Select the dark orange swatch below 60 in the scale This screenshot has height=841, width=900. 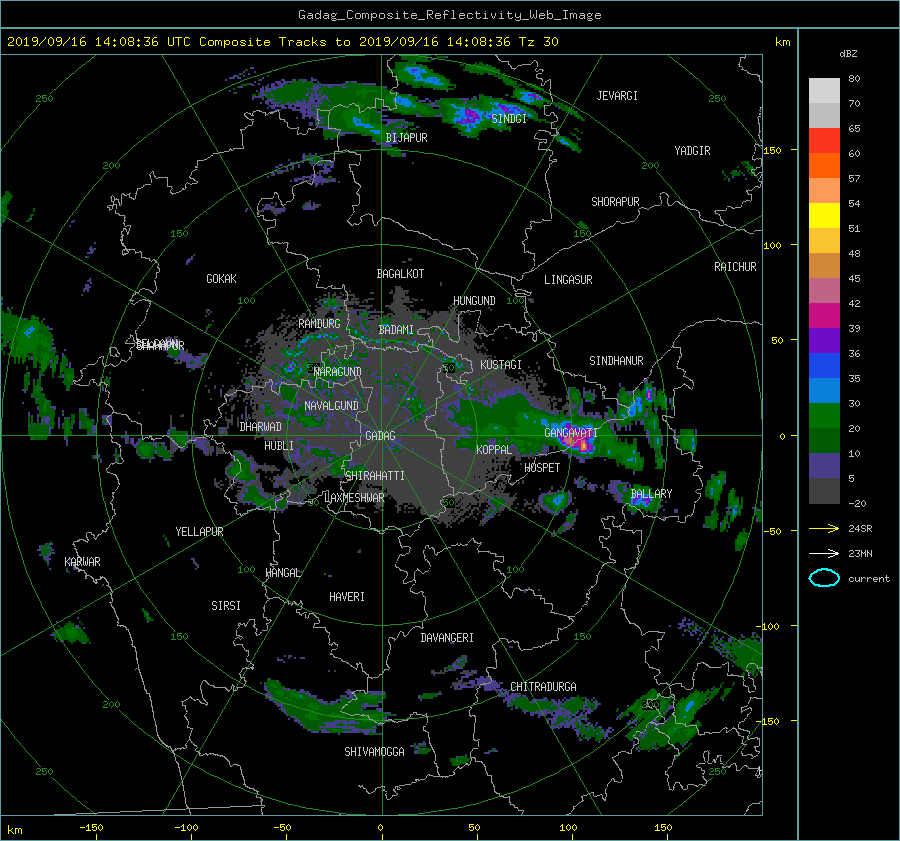coord(824,165)
